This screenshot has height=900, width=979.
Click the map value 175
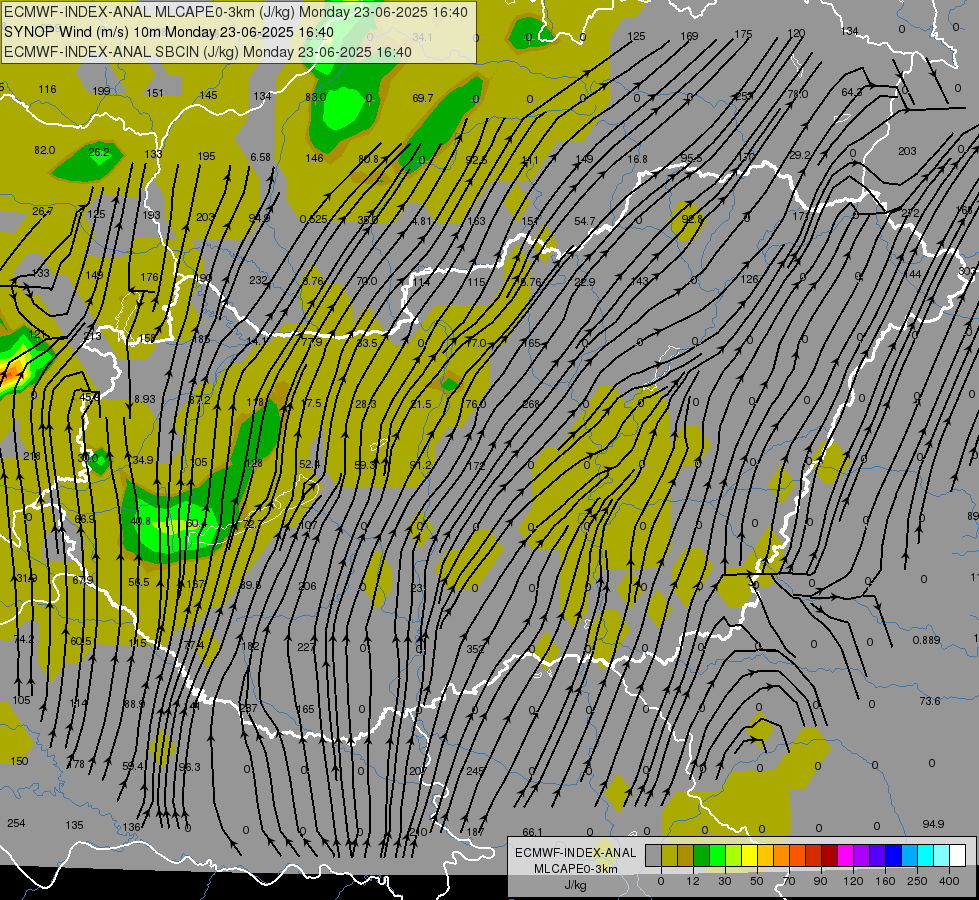pyautogui.click(x=743, y=34)
